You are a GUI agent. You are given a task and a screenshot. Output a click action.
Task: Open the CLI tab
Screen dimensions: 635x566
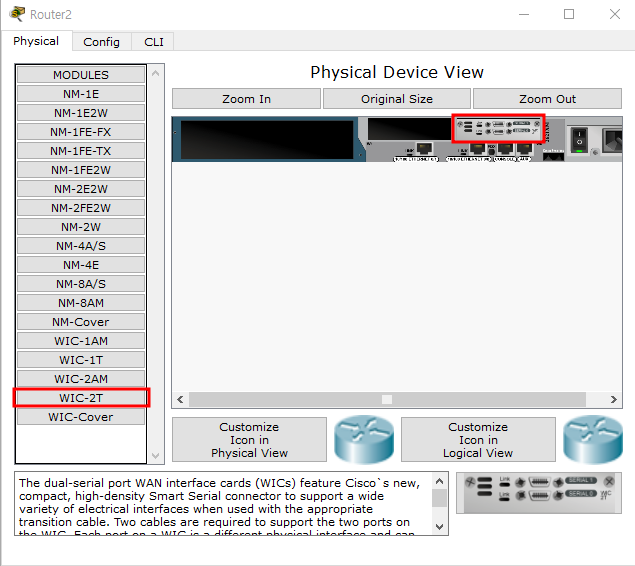pos(154,42)
